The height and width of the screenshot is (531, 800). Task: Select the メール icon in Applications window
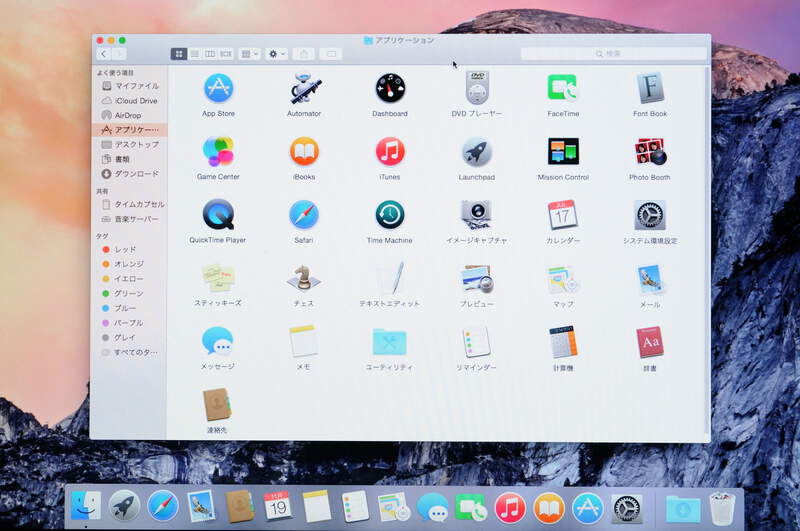tap(650, 279)
